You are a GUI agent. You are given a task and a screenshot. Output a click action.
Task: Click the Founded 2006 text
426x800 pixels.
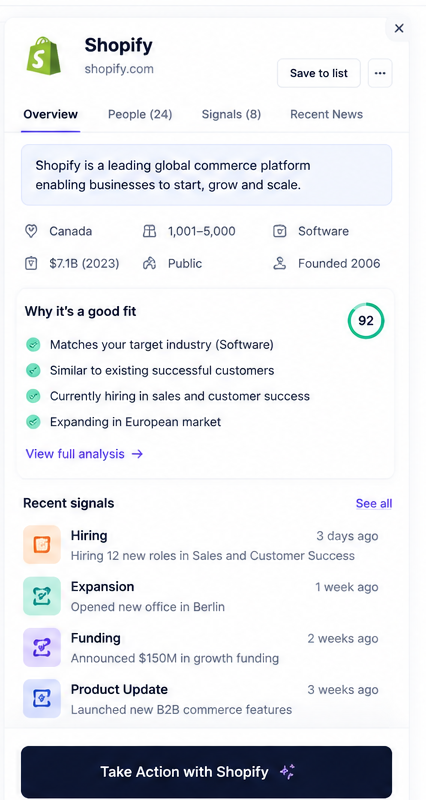(339, 264)
